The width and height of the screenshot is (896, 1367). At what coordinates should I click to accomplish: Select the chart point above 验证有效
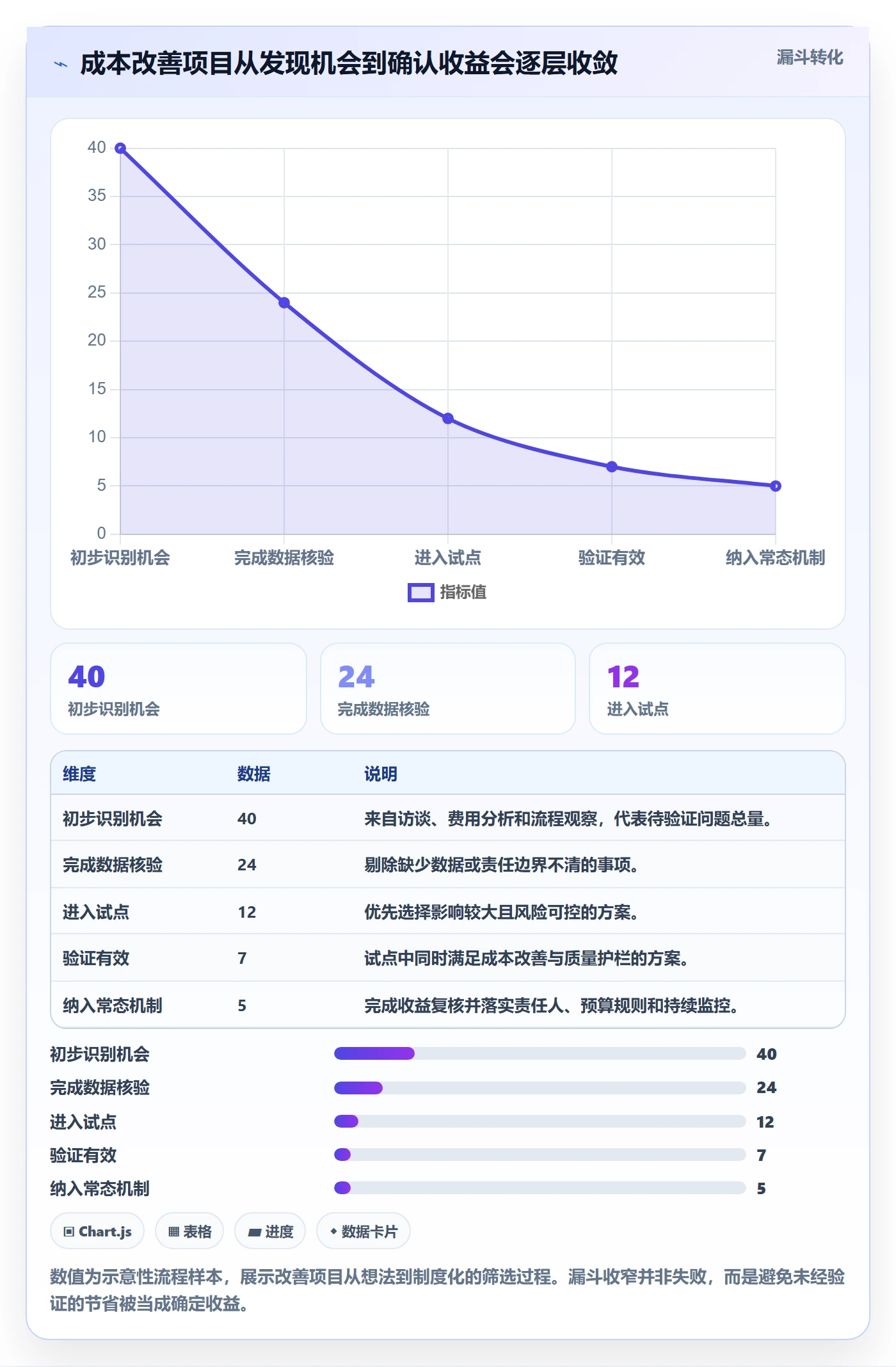point(612,467)
